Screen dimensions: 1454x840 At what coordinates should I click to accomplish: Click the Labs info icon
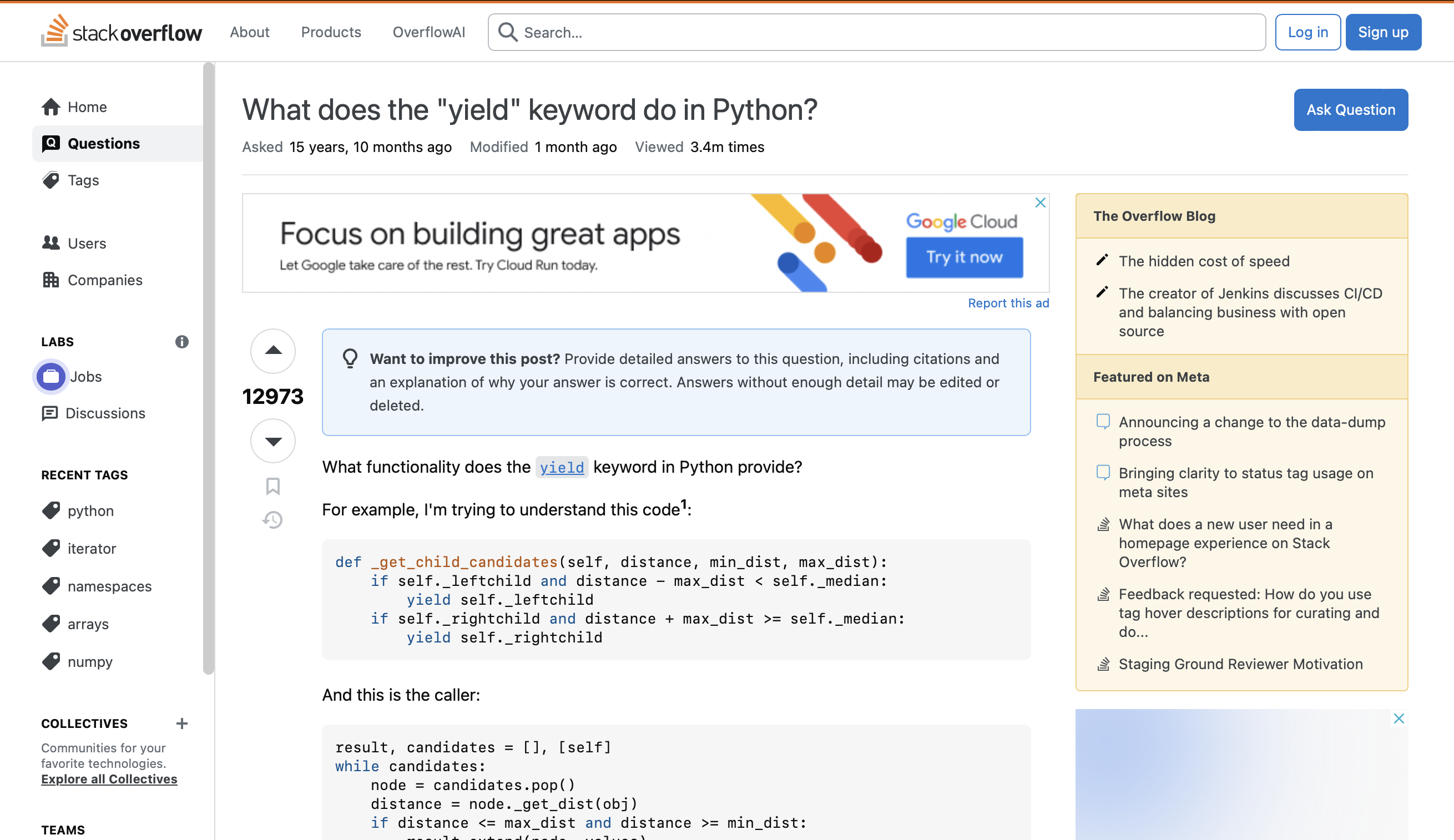[x=182, y=342]
